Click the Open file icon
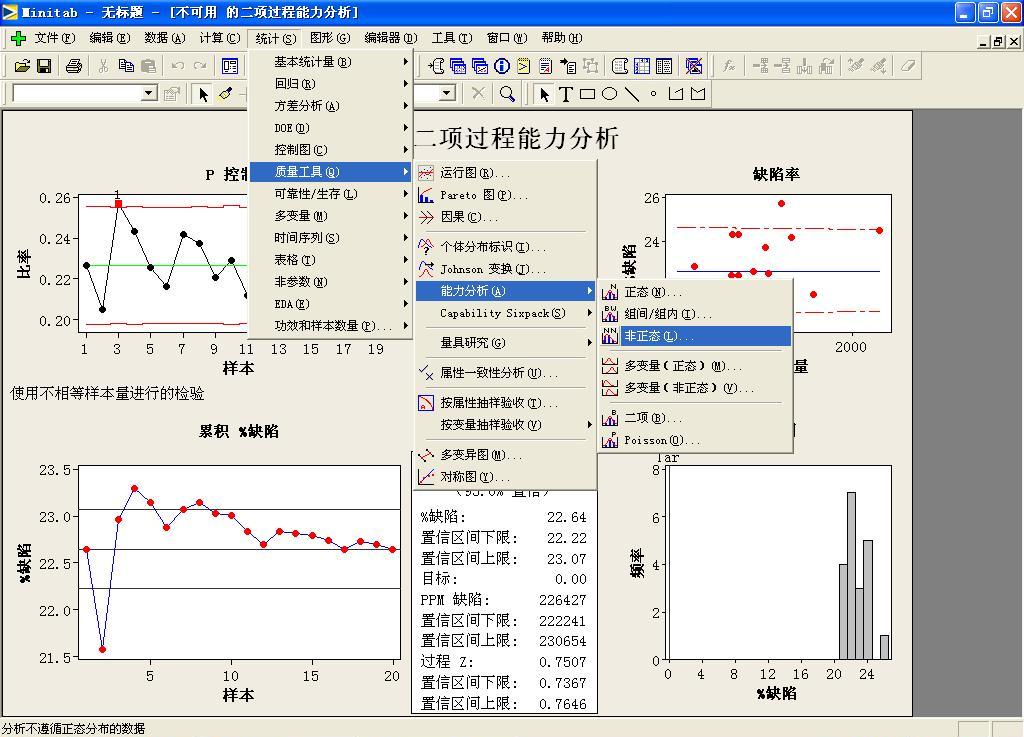The image size is (1024, 737). 22,65
